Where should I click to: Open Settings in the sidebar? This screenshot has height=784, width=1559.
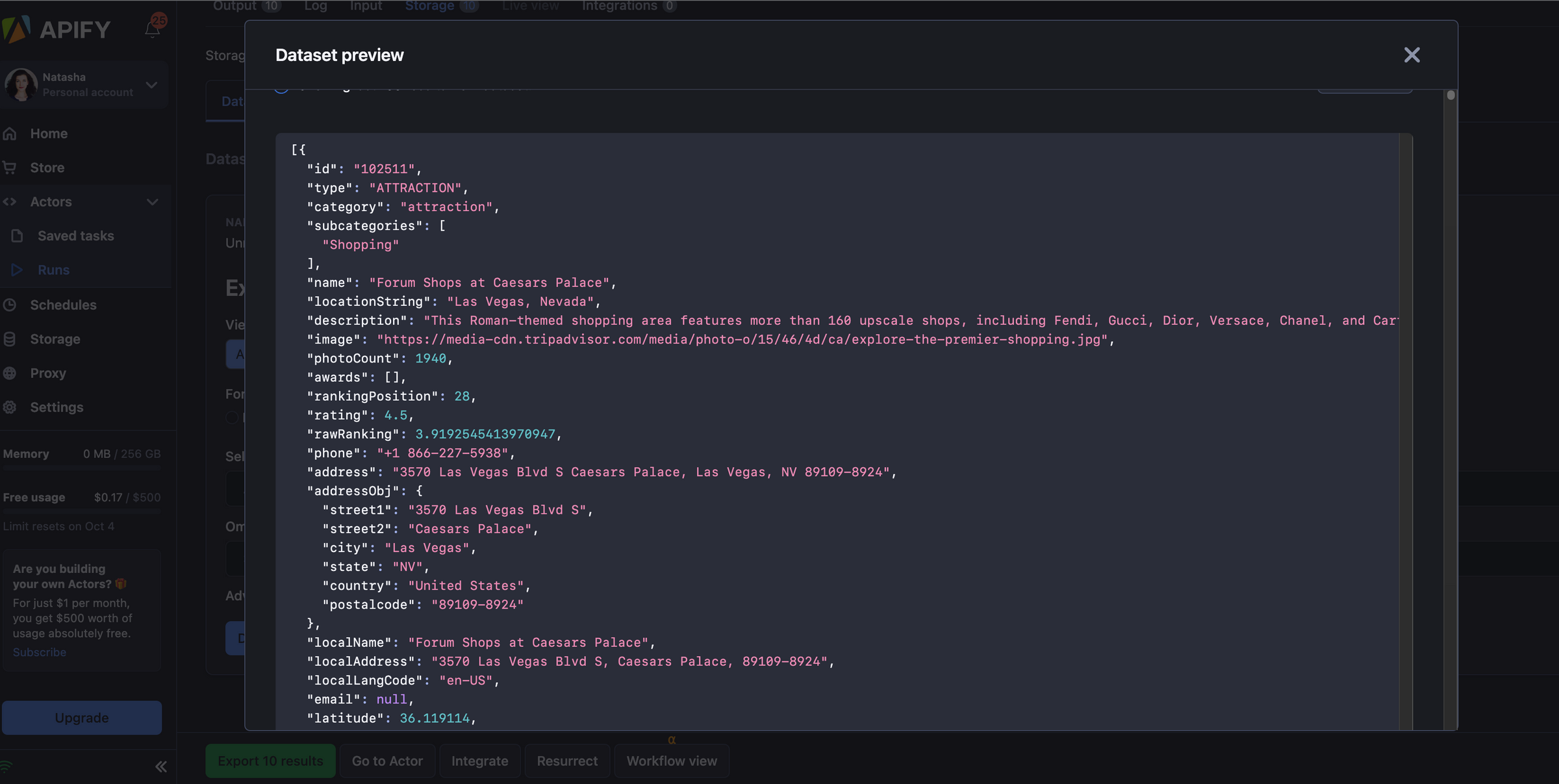pyautogui.click(x=57, y=407)
